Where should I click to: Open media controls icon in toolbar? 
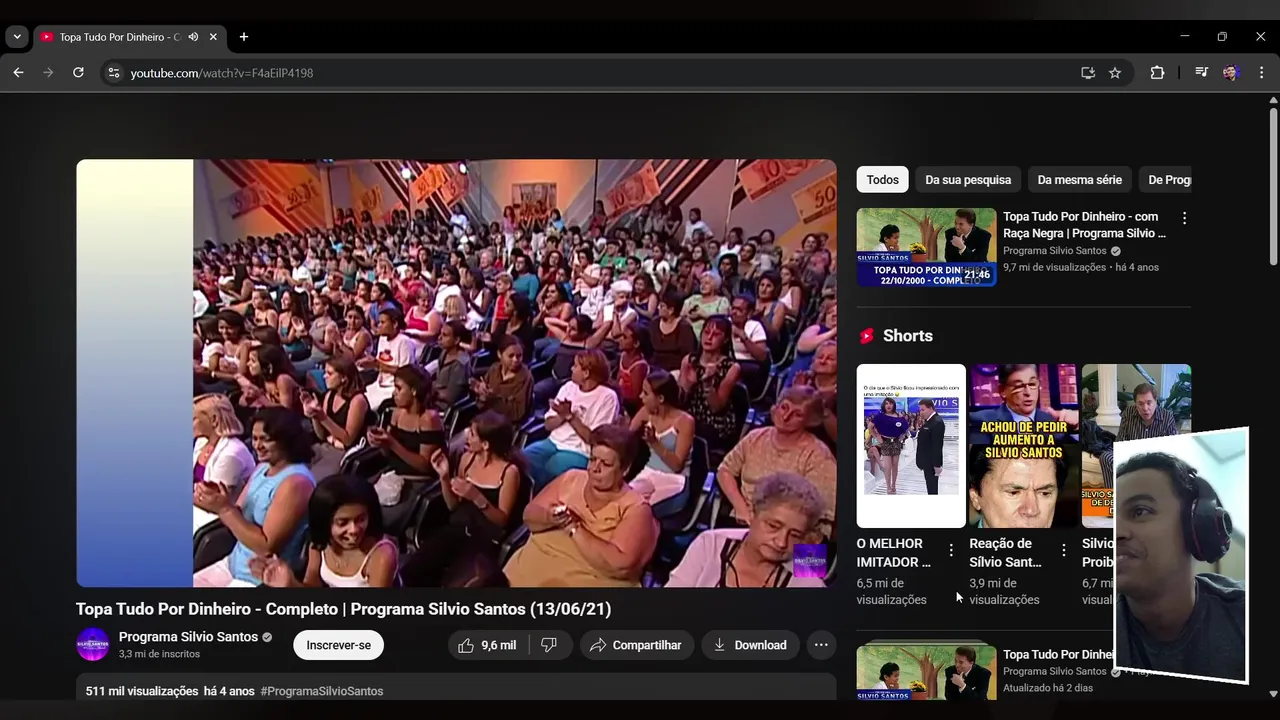click(1201, 73)
